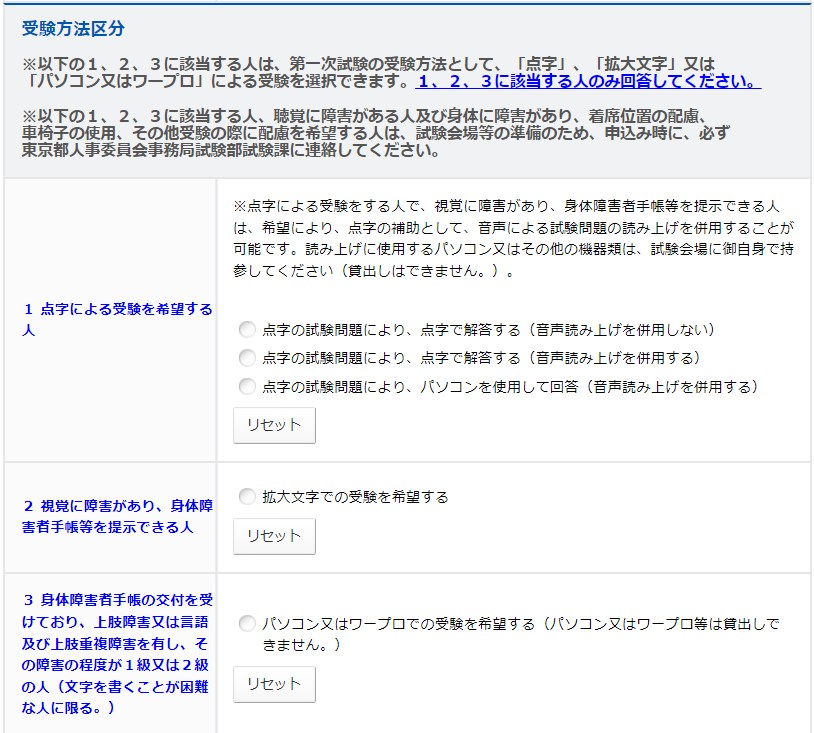The width and height of the screenshot is (814, 733).
Task: Click row header 3 身体障害者手帳の交付
Action: (x=118, y=653)
